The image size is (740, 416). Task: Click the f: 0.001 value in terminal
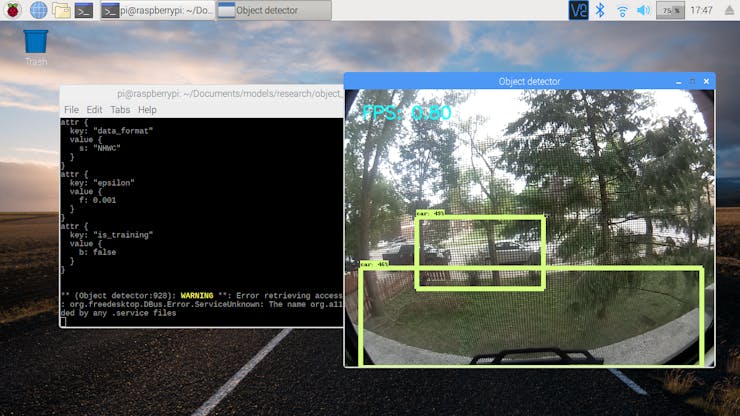click(98, 200)
